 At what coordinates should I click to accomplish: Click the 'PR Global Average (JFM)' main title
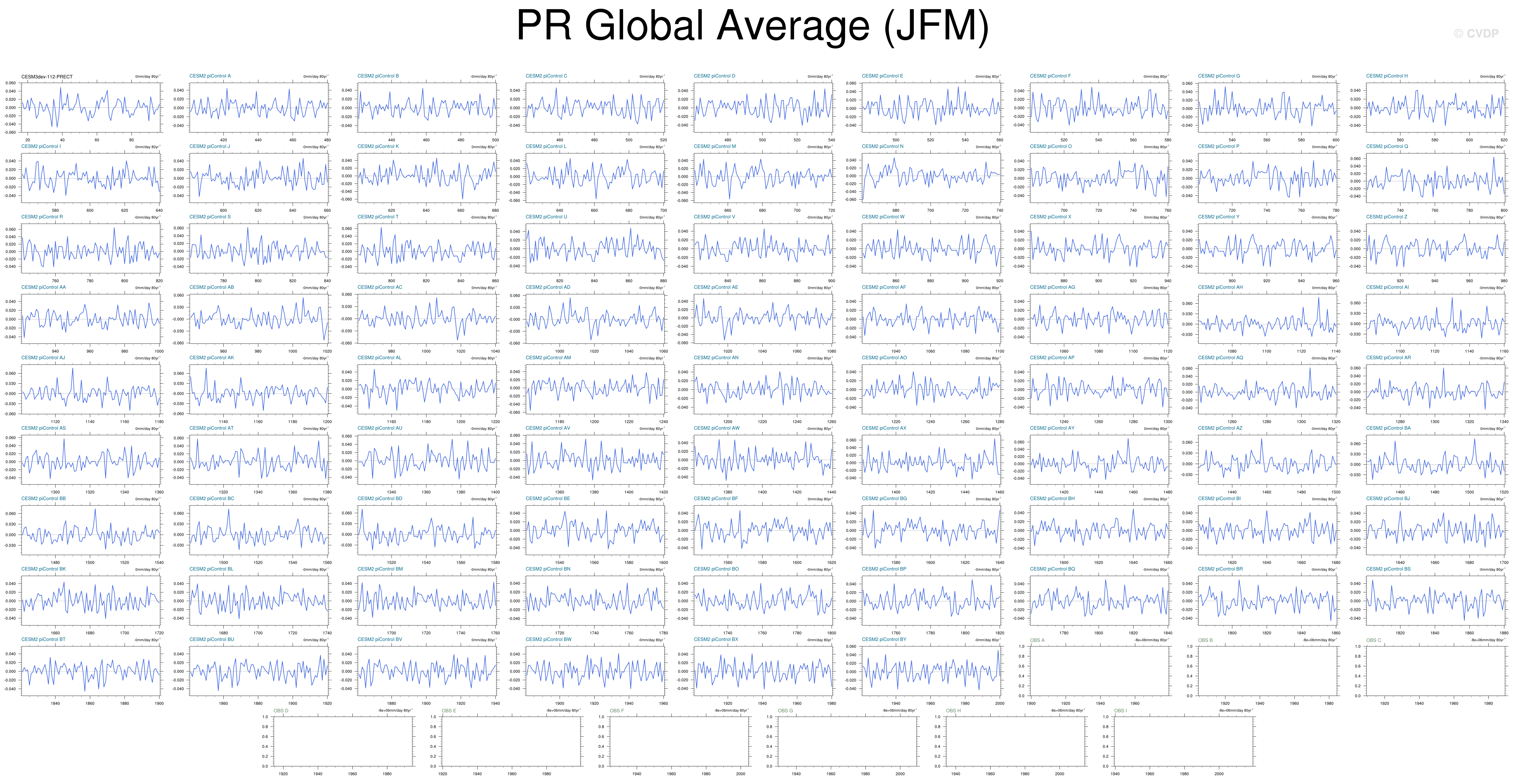coord(752,26)
